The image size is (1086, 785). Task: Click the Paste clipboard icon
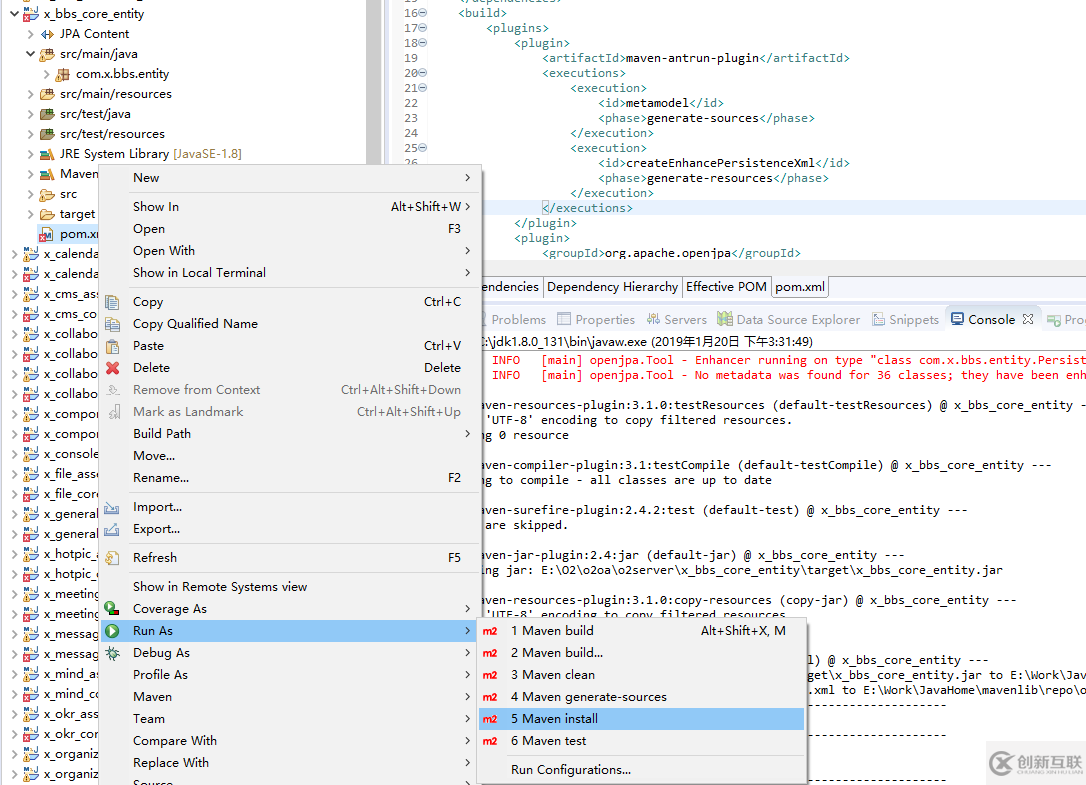(112, 346)
